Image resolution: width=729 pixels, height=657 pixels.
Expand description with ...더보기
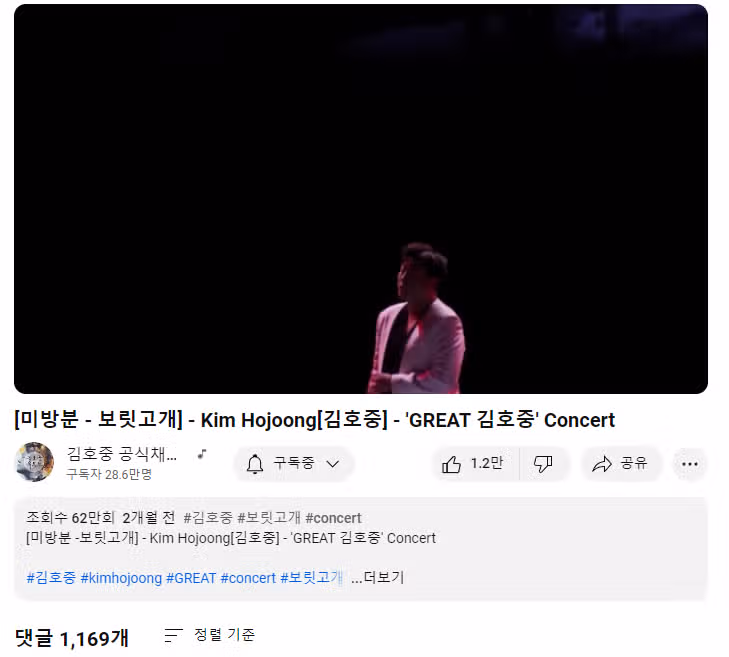[x=378, y=577]
